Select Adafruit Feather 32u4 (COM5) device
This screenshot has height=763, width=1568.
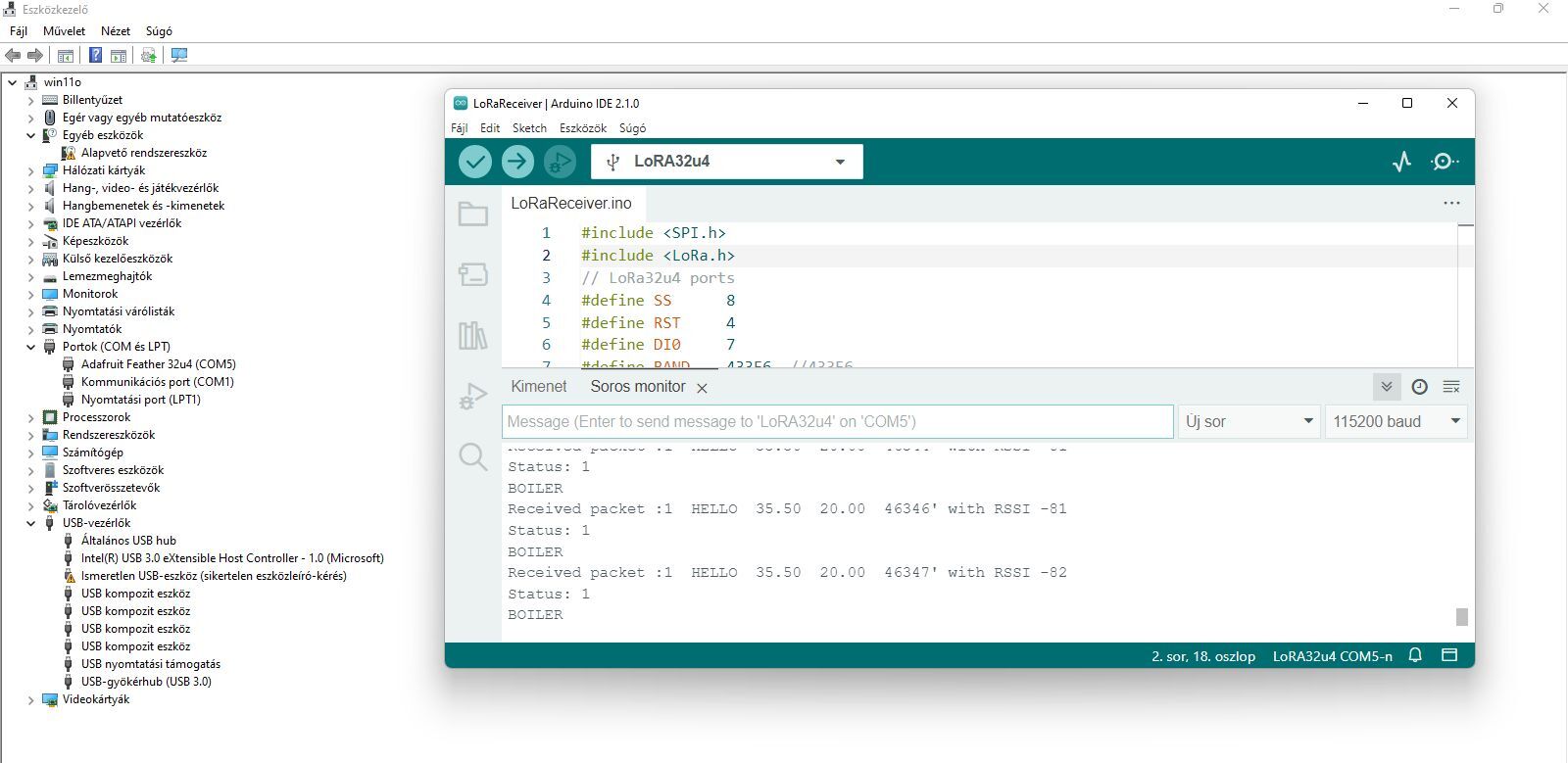tap(158, 364)
